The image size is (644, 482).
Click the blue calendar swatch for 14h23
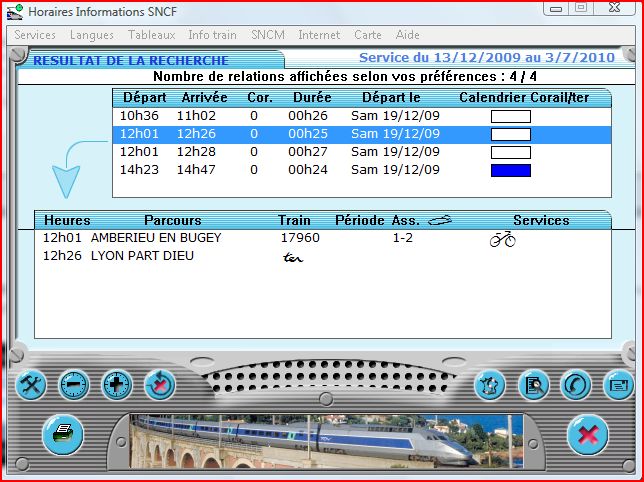510,170
